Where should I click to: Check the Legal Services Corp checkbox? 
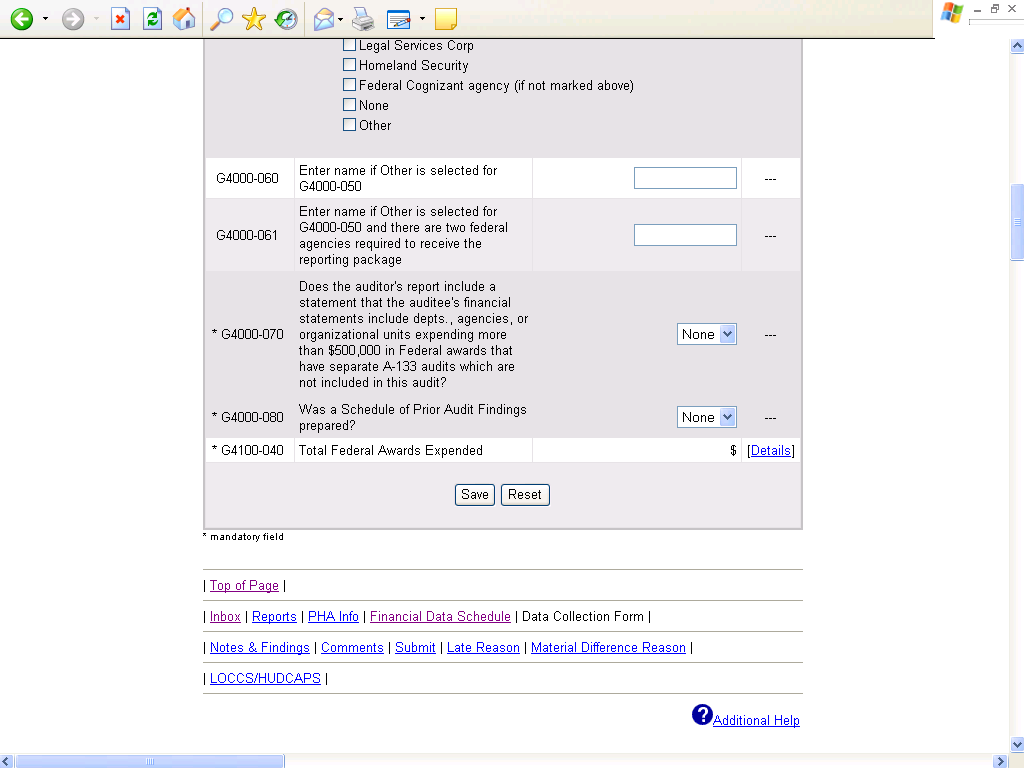[x=349, y=45]
